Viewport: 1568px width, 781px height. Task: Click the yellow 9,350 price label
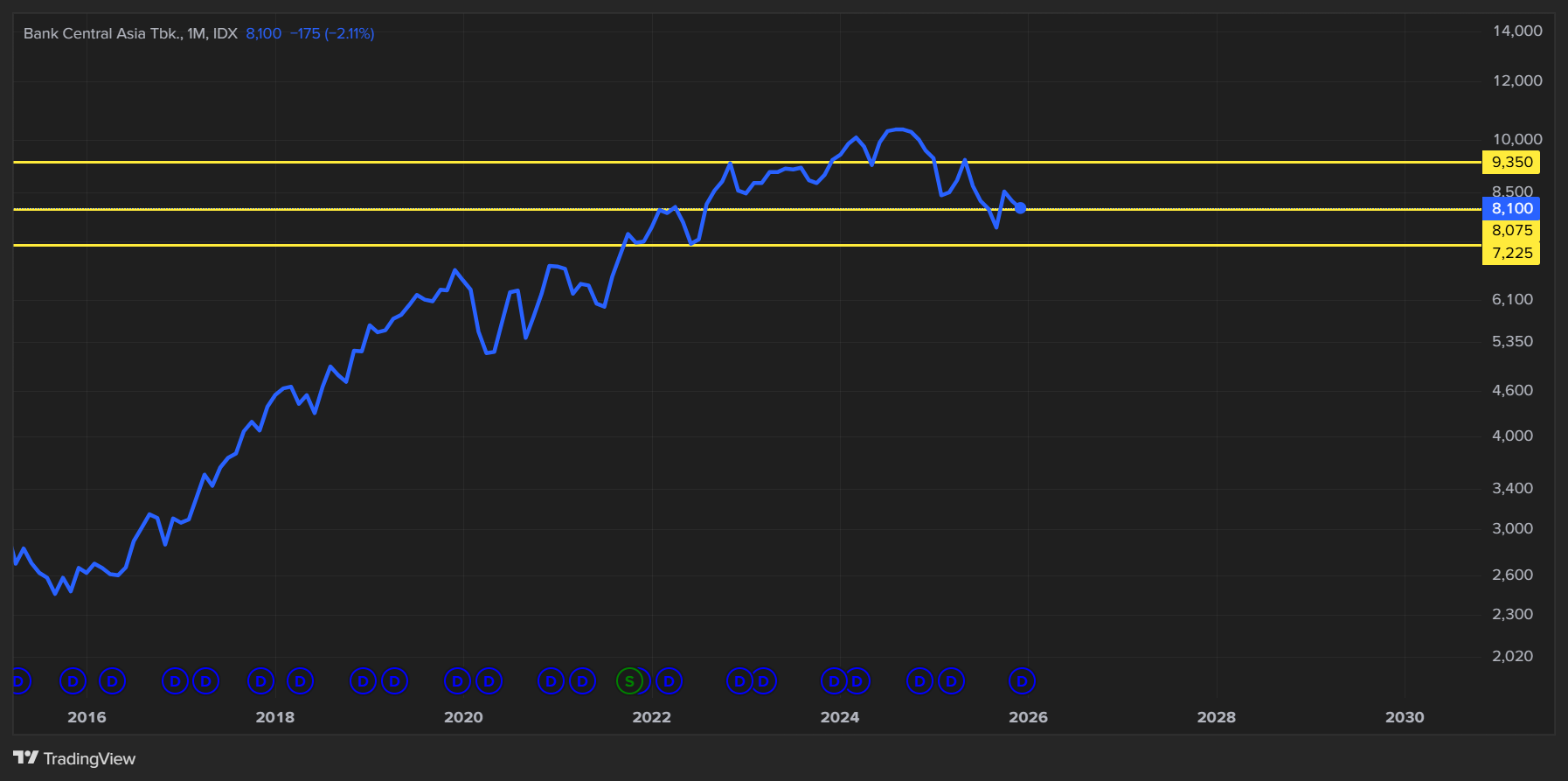1511,162
